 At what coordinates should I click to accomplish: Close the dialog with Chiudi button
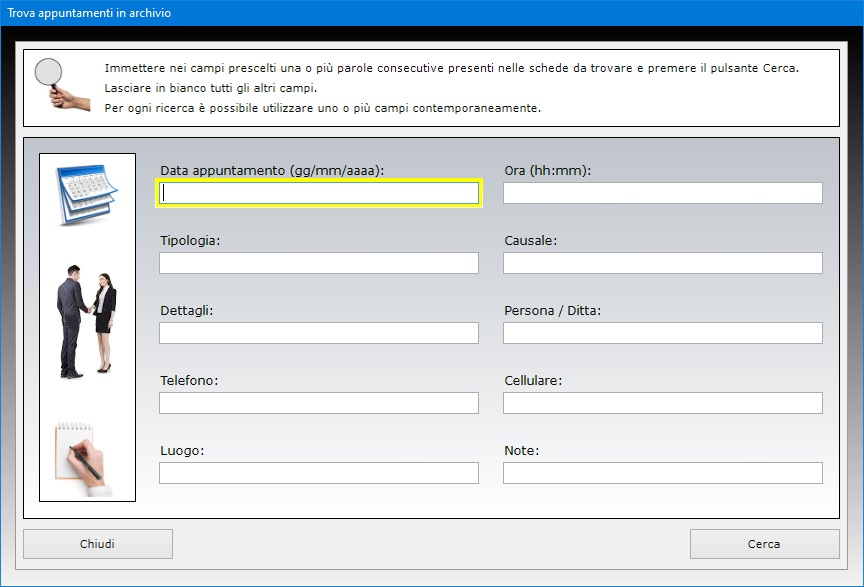[98, 544]
